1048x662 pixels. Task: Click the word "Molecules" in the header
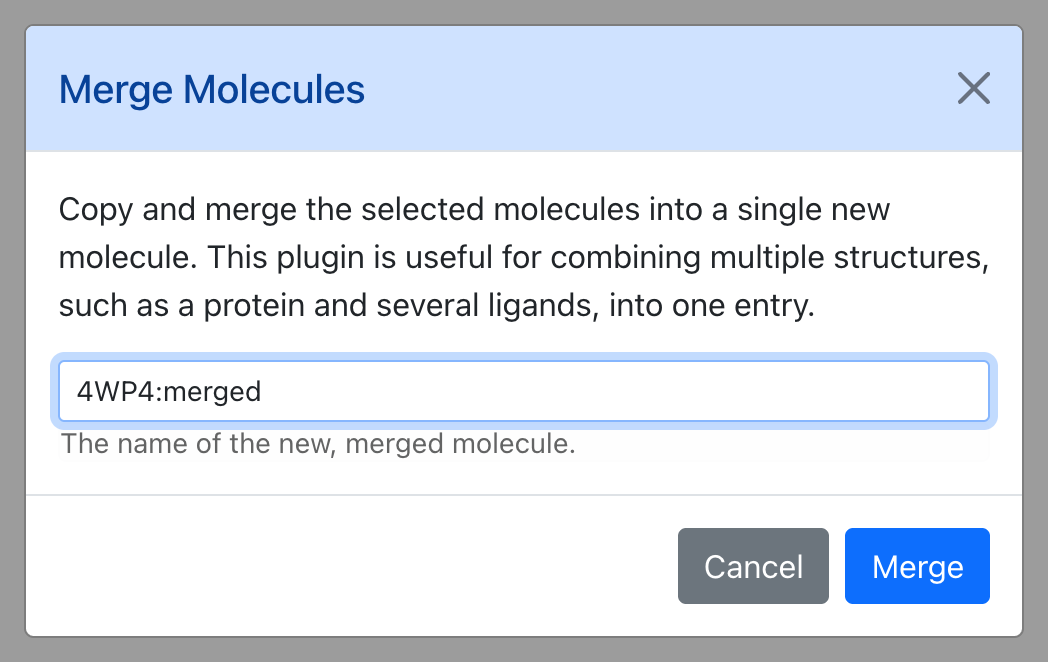[x=274, y=90]
